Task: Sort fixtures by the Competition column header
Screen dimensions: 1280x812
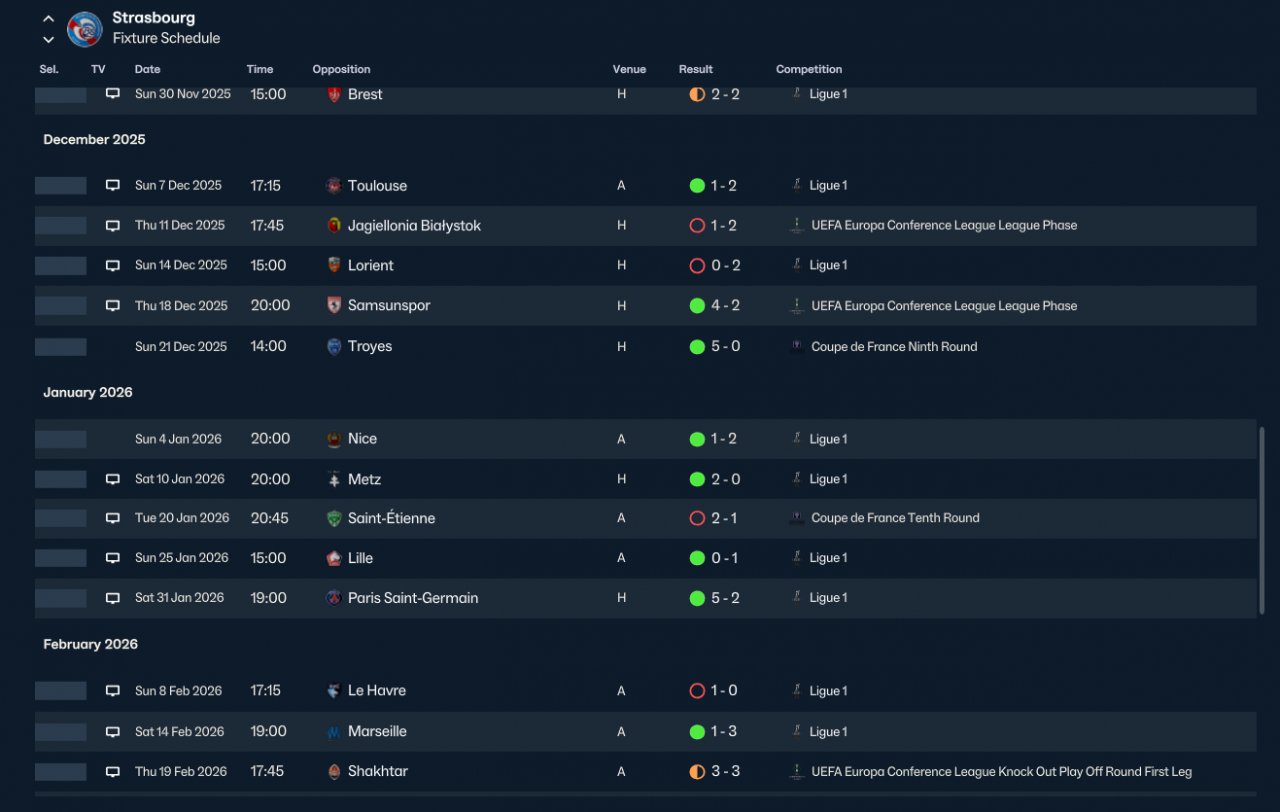Action: (809, 70)
